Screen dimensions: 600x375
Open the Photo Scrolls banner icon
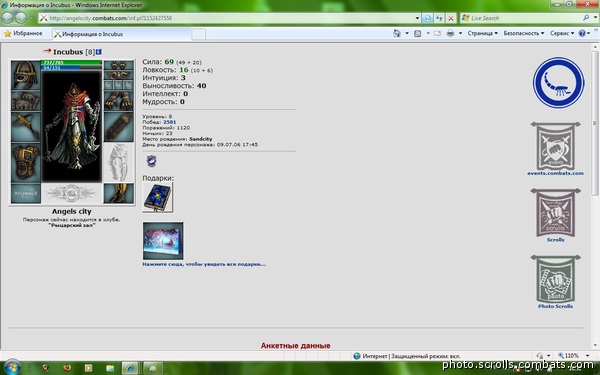pyautogui.click(x=555, y=279)
